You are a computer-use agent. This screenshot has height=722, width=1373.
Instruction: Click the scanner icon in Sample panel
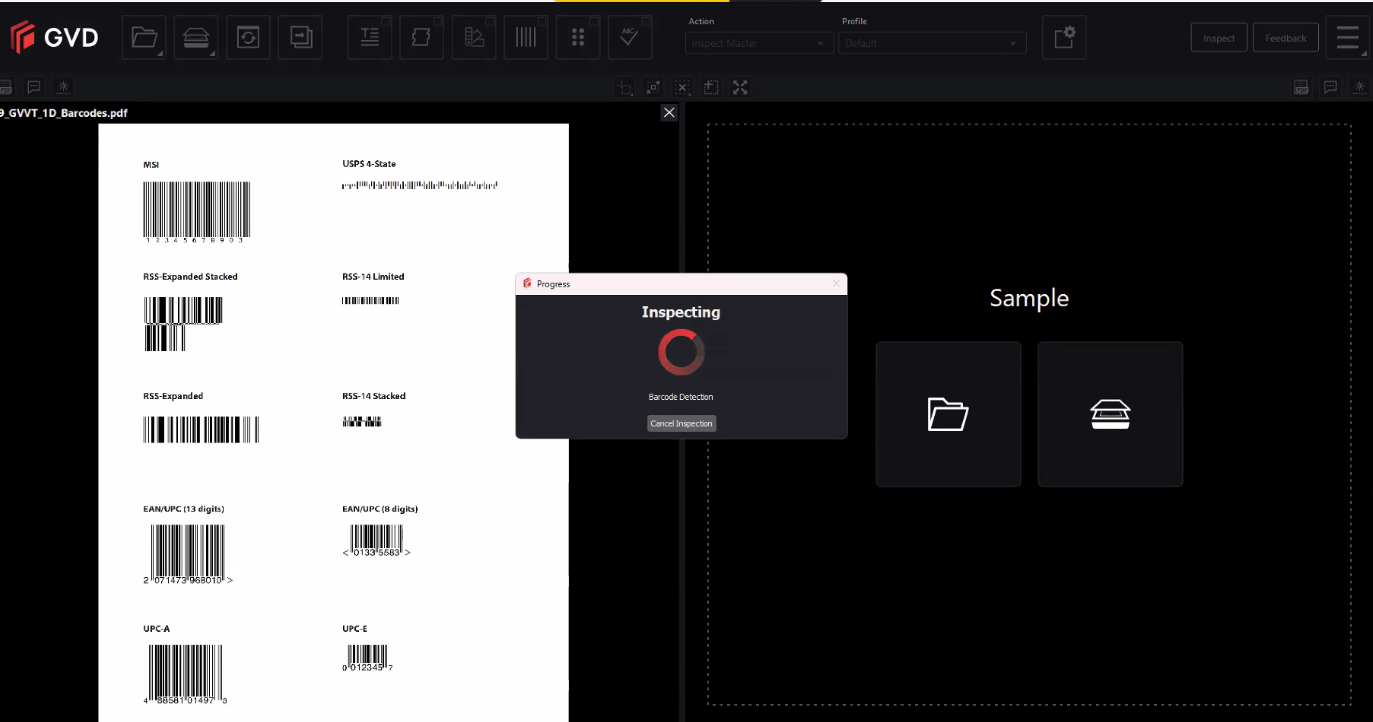pyautogui.click(x=1110, y=414)
